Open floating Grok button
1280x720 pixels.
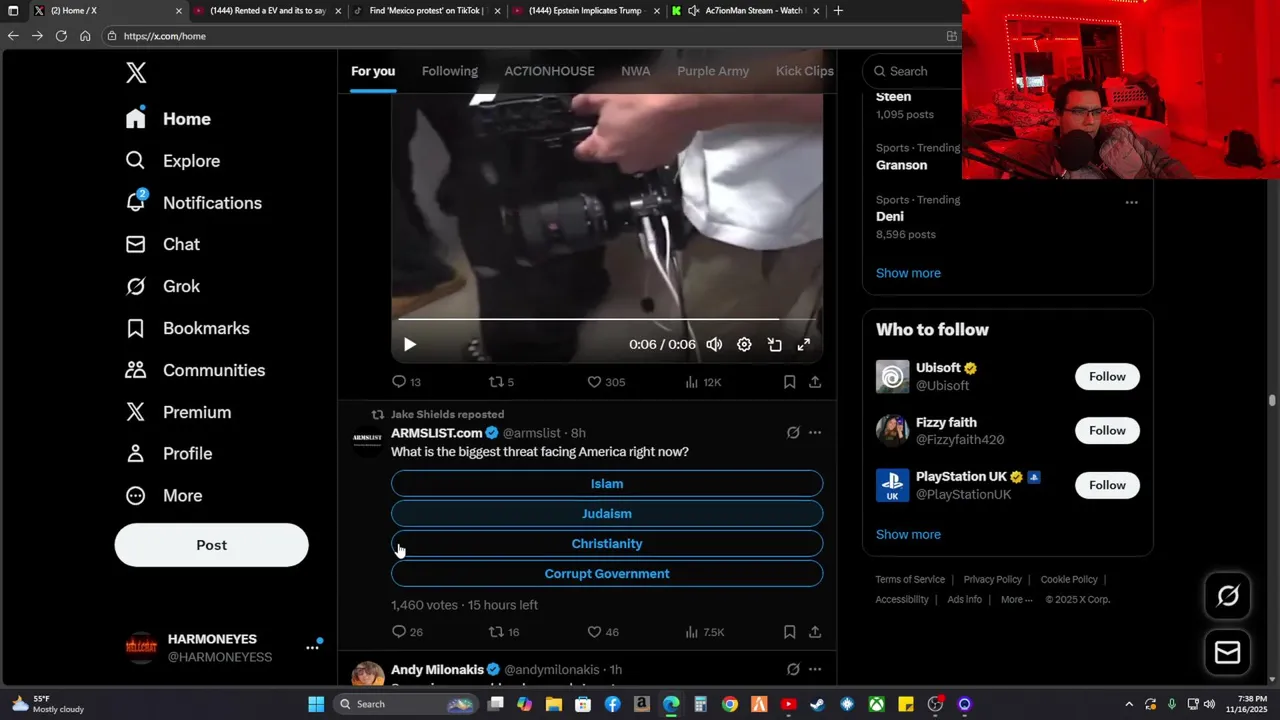(1228, 597)
